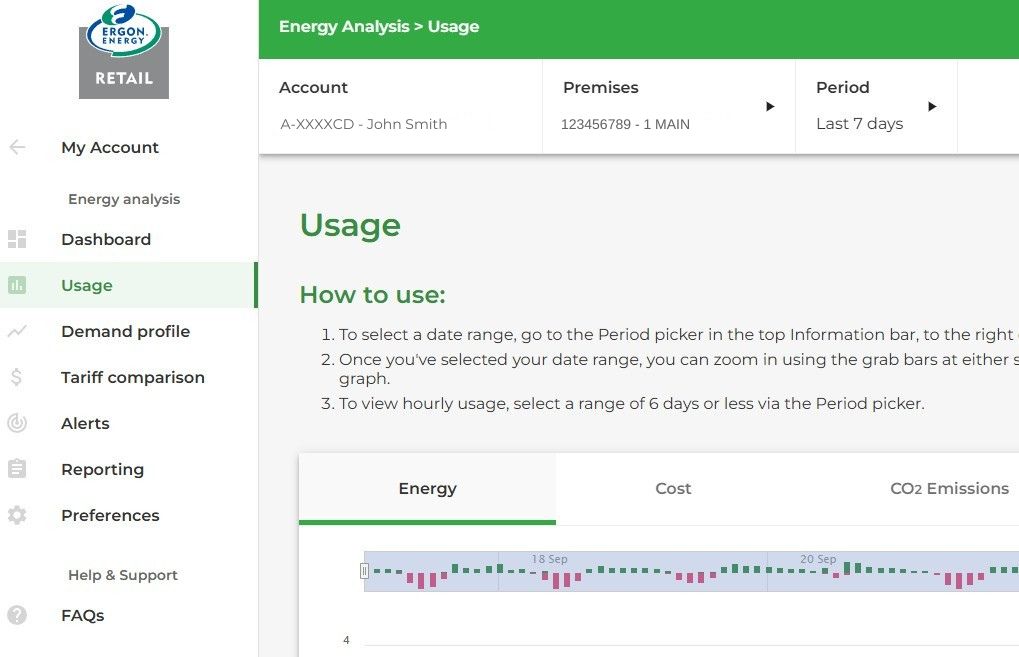Select the Dashboard grid icon
The width and height of the screenshot is (1019, 657).
(x=16, y=239)
